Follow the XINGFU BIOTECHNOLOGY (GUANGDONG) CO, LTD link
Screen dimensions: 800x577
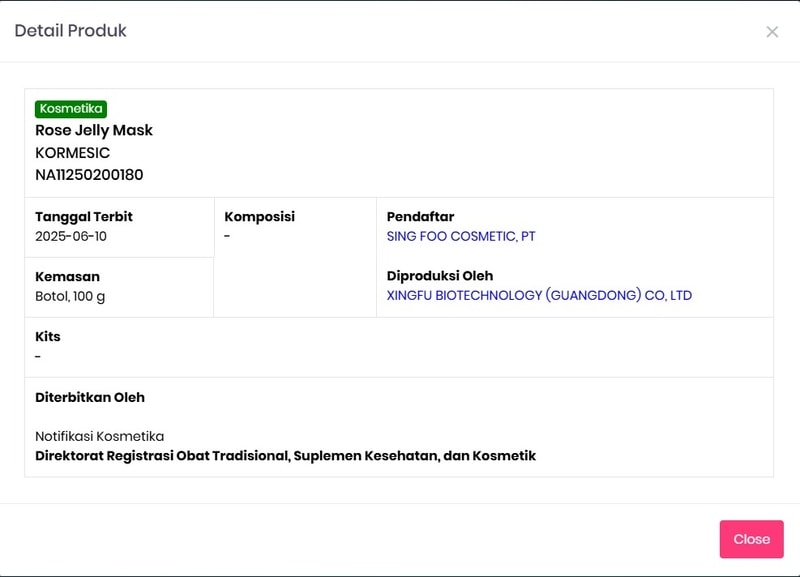(539, 296)
